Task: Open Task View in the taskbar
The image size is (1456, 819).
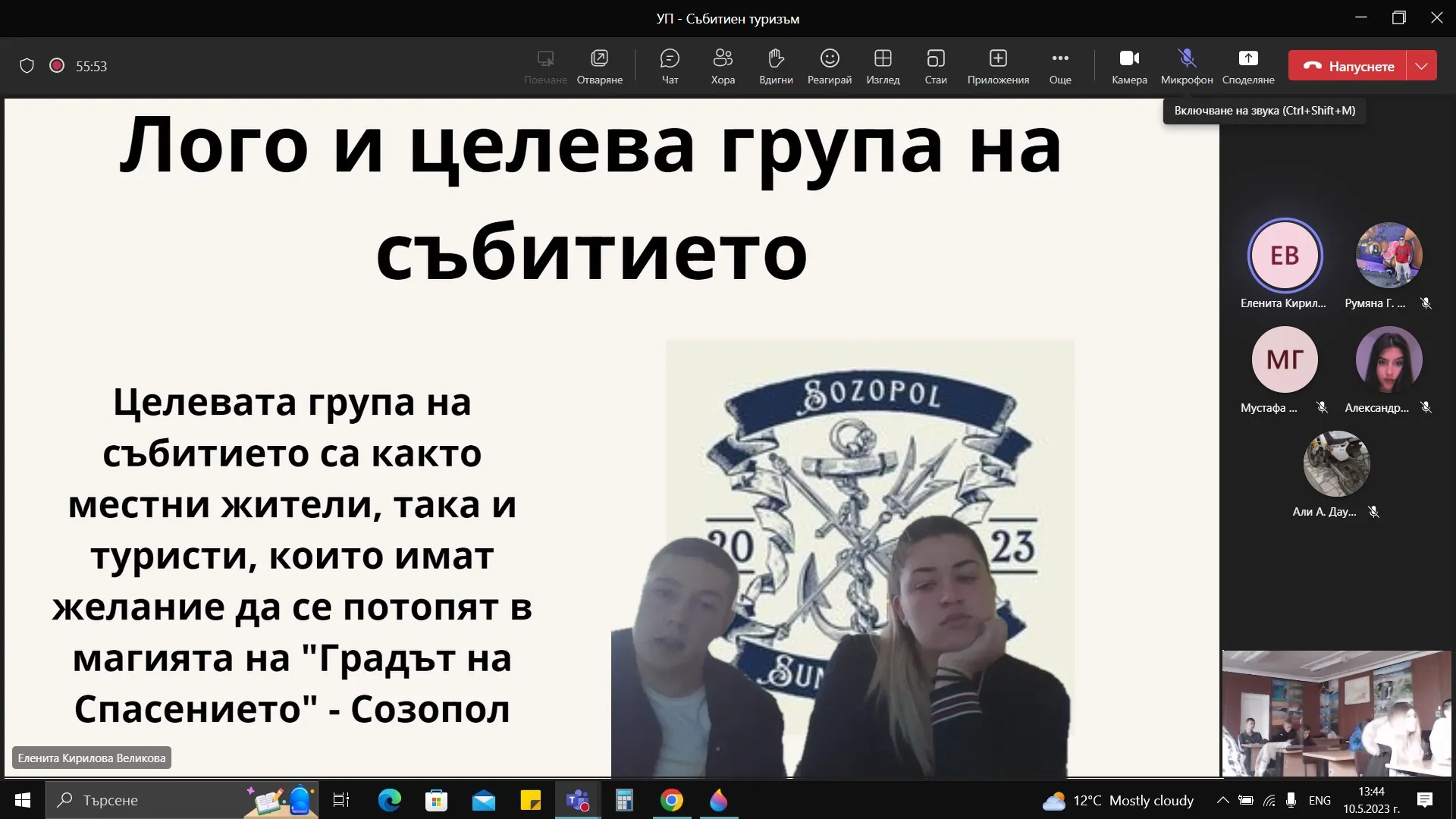Action: coord(341,800)
